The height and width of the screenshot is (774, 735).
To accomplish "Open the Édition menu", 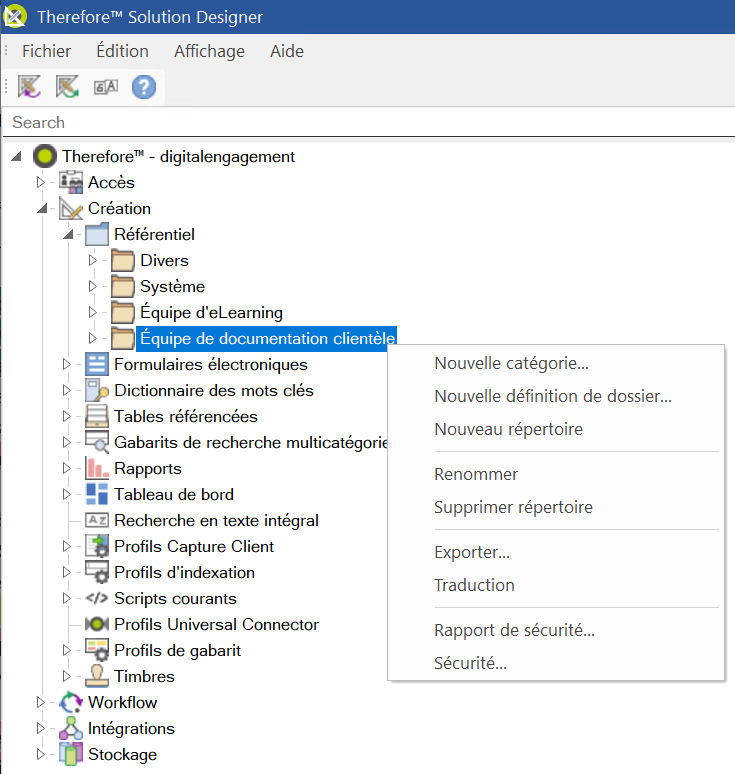I will pos(122,51).
